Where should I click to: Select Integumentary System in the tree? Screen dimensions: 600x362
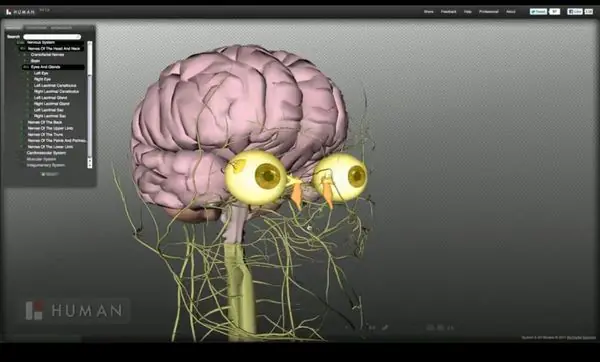click(46, 165)
